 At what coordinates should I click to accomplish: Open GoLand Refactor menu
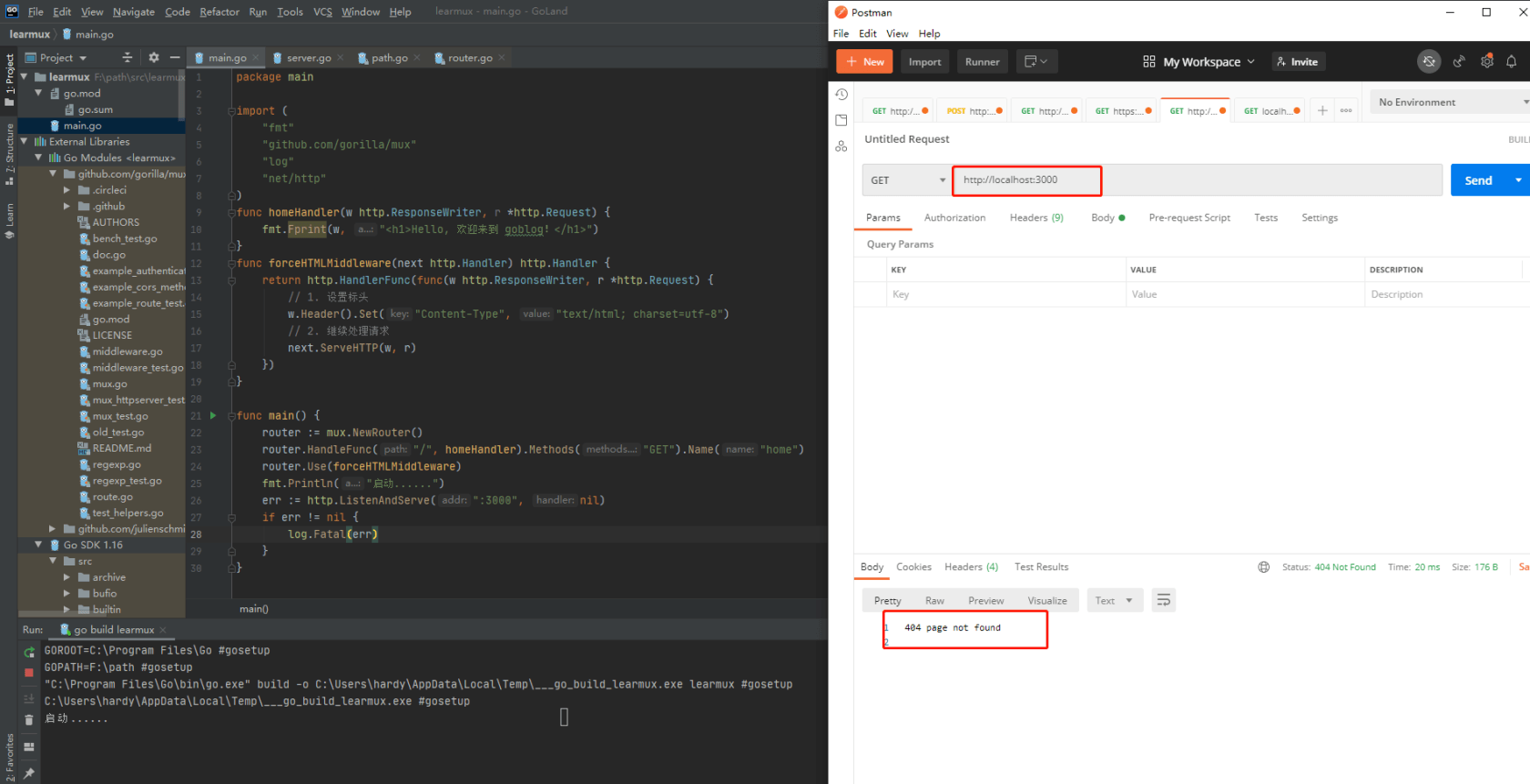(219, 12)
